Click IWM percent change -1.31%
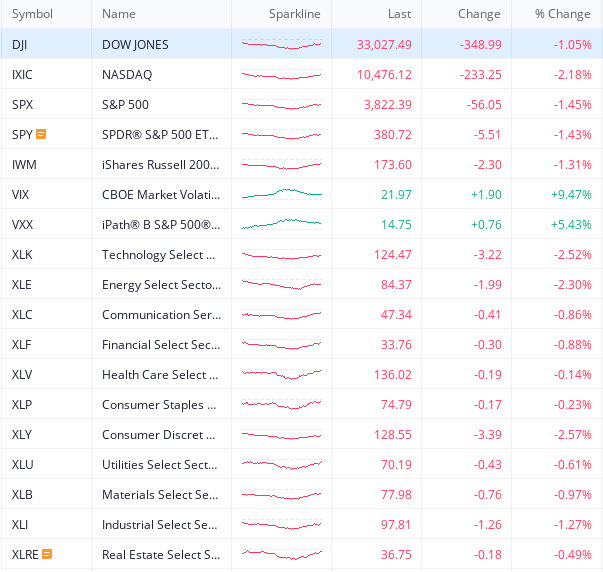Image resolution: width=603 pixels, height=572 pixels. 573,164
